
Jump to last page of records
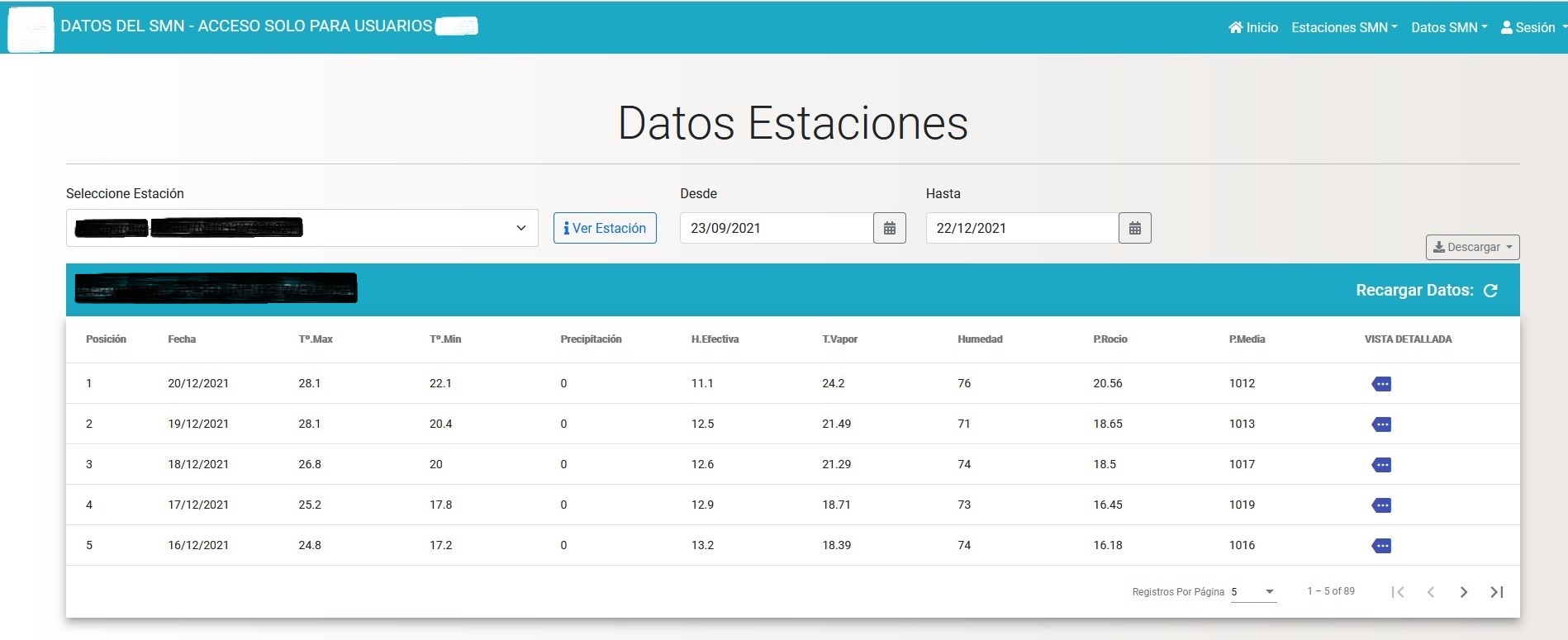coord(1496,592)
